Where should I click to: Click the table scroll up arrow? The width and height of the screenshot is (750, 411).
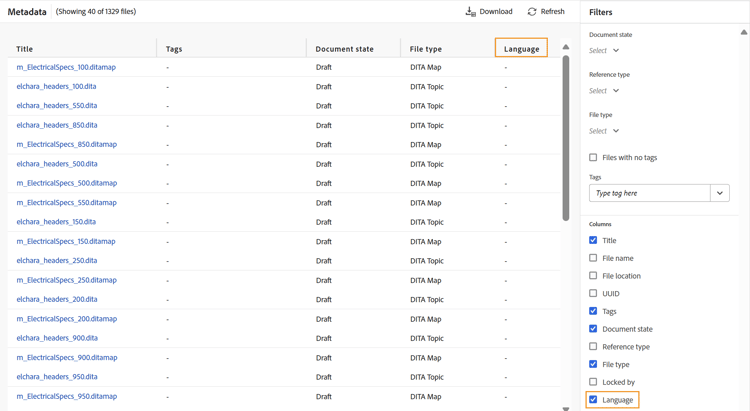click(x=566, y=47)
